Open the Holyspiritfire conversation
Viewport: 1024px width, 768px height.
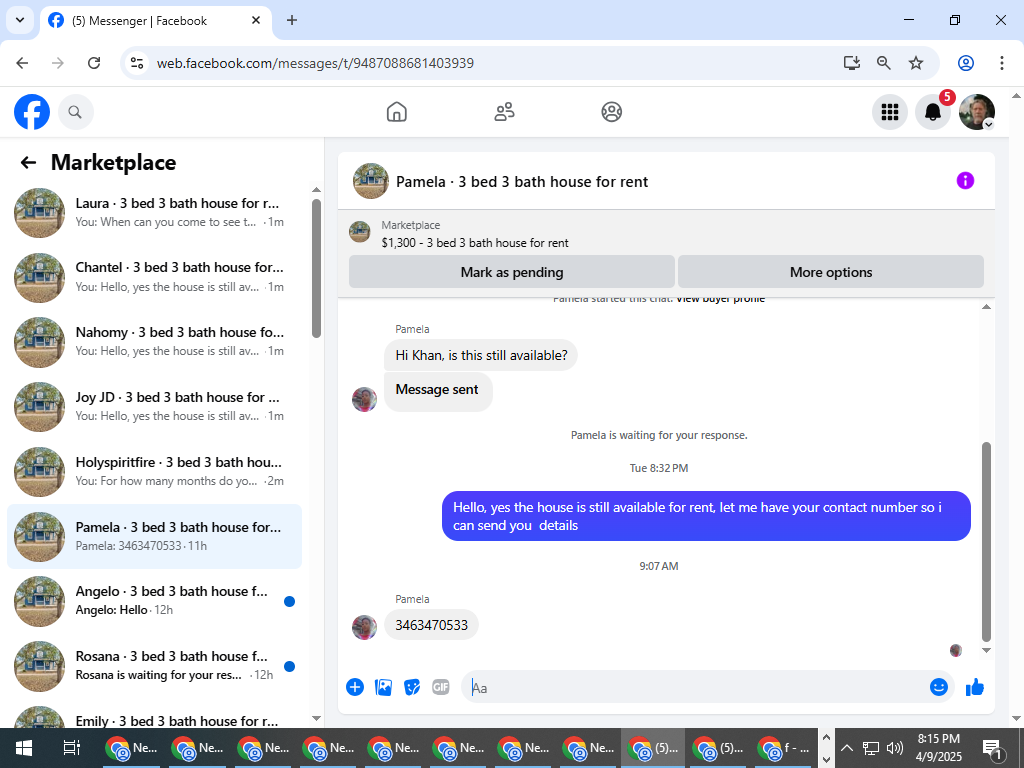pyautogui.click(x=155, y=472)
